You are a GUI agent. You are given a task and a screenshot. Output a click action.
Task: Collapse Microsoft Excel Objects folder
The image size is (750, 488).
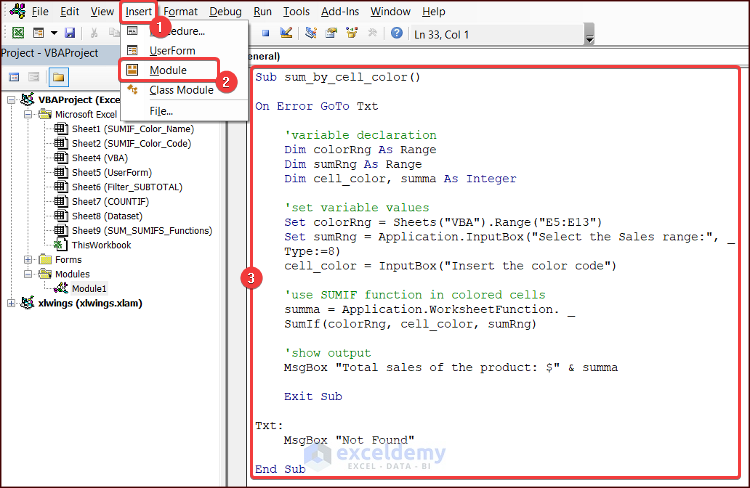point(28,114)
